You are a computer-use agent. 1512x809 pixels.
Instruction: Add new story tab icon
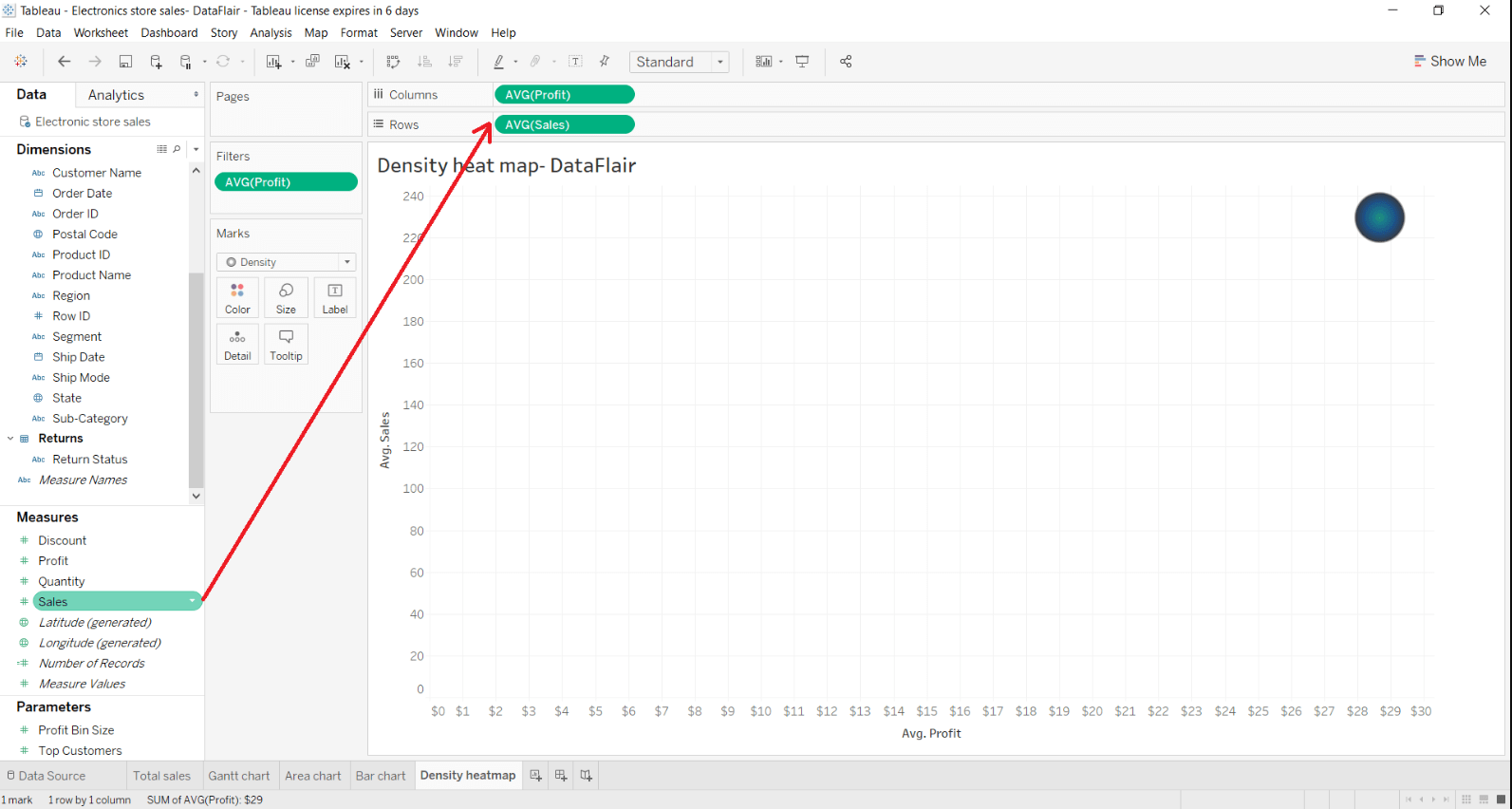[x=587, y=776]
